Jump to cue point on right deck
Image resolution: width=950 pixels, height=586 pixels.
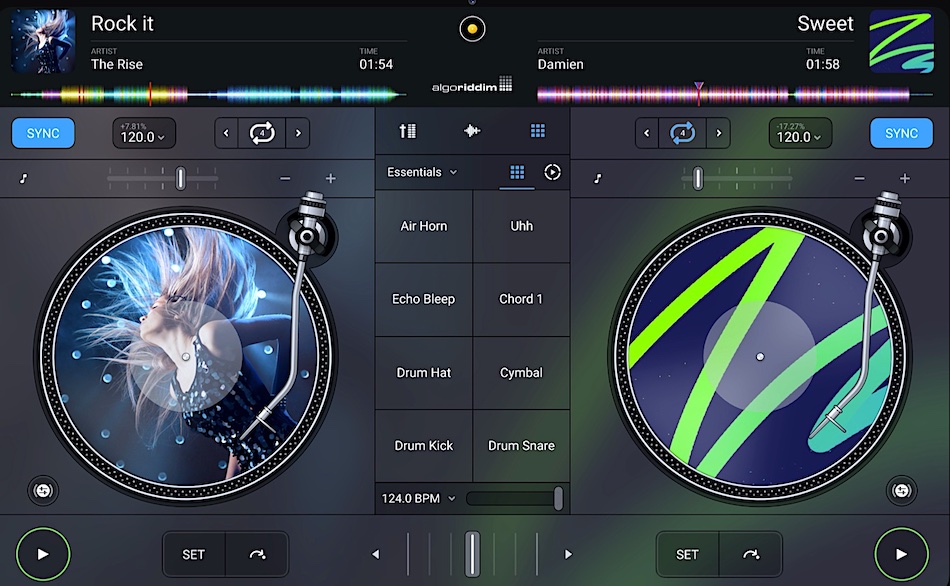(x=751, y=554)
